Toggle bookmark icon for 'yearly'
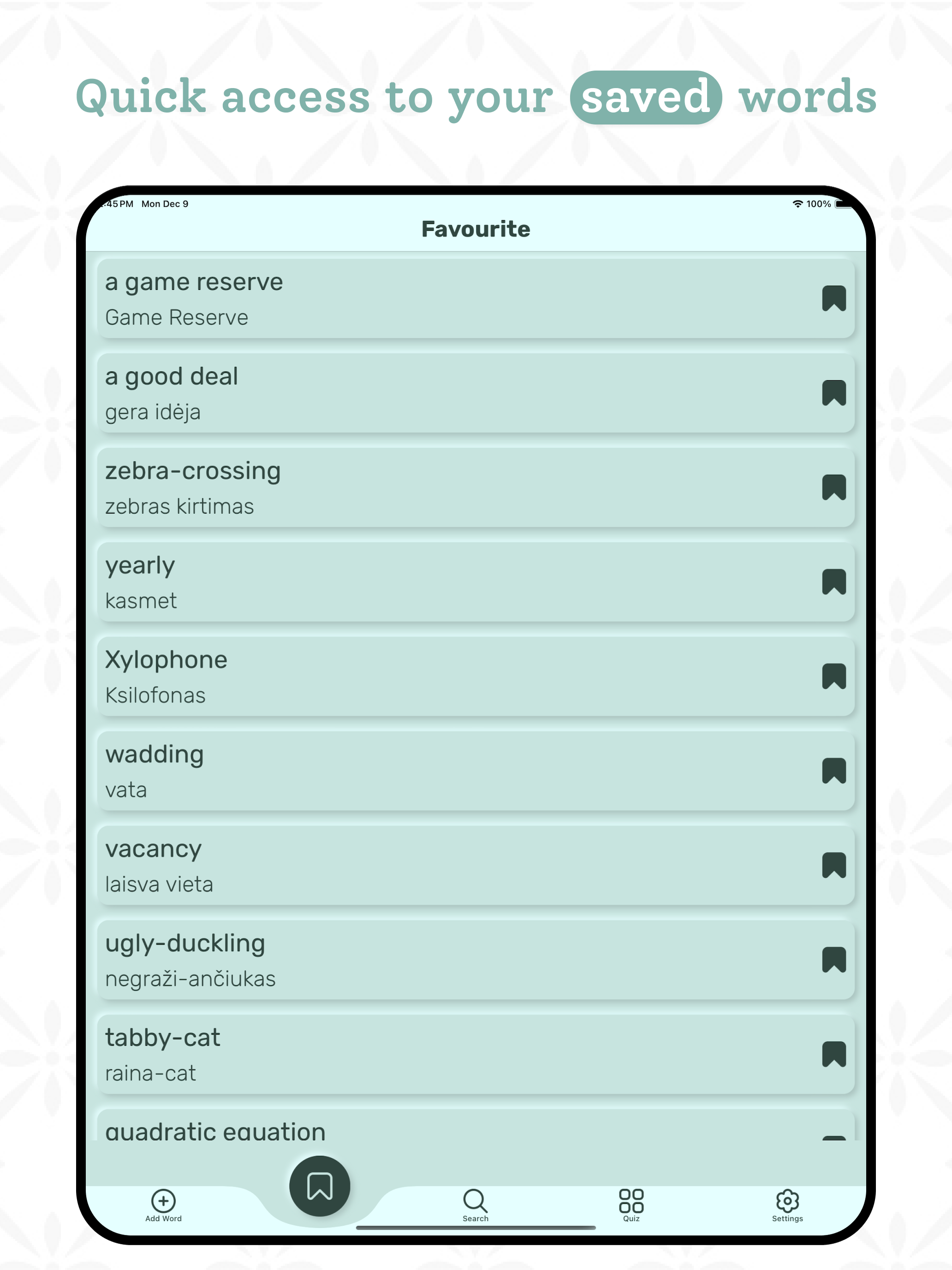952x1270 pixels. coord(834,582)
